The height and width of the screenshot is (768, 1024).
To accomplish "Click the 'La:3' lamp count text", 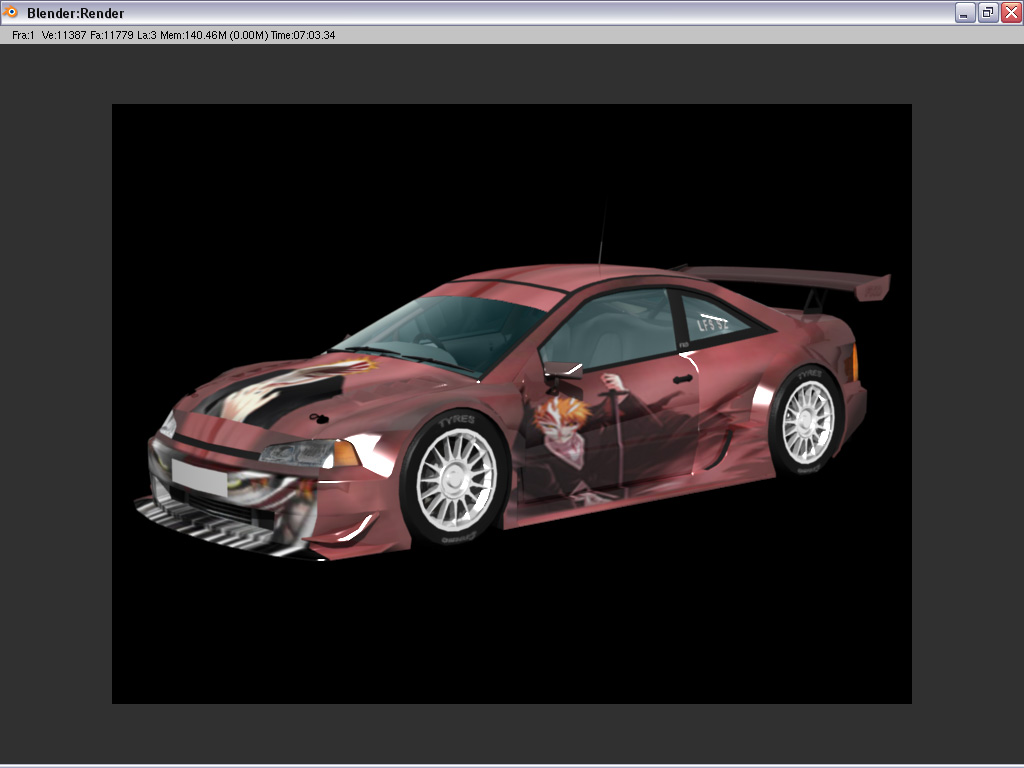I will (147, 35).
